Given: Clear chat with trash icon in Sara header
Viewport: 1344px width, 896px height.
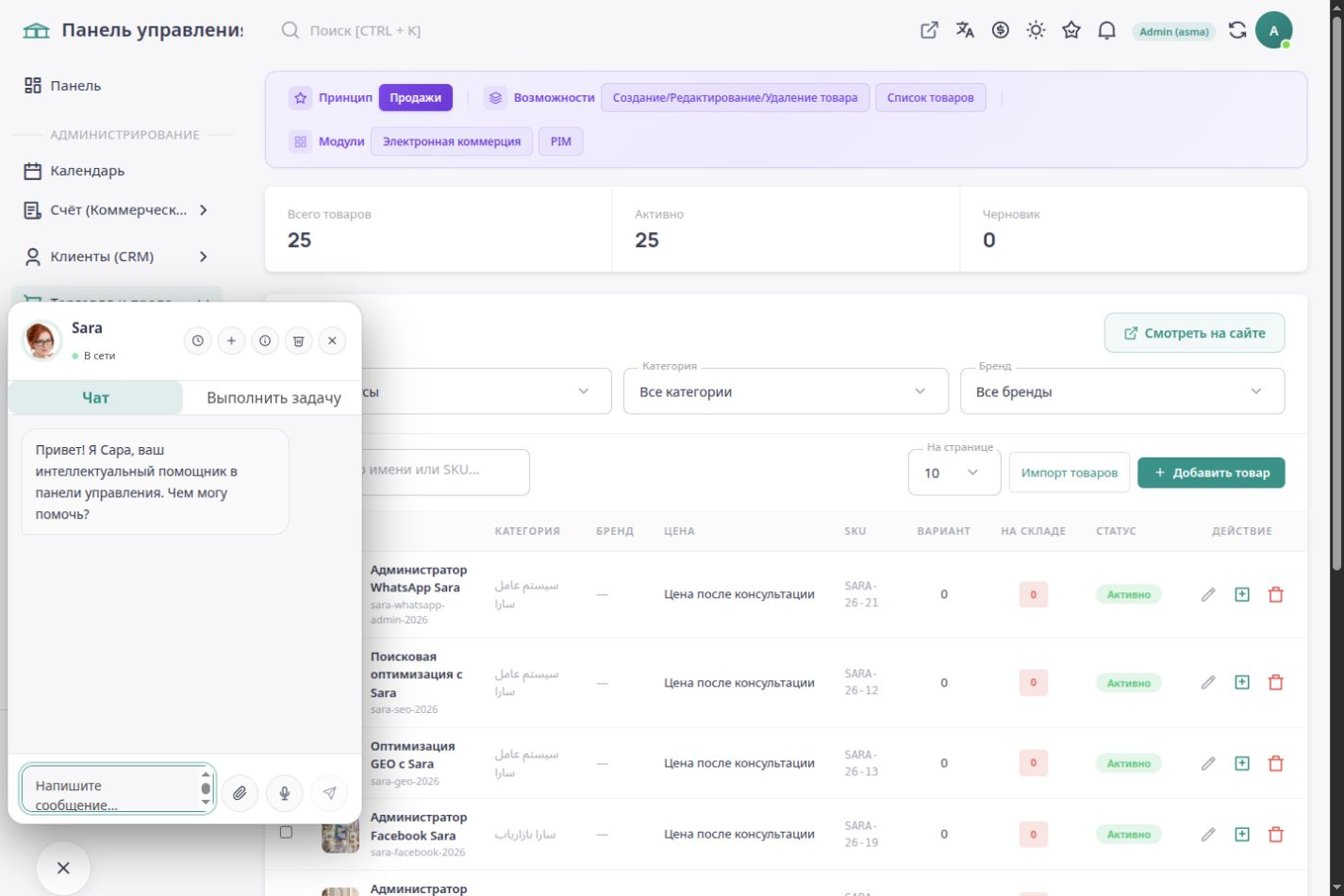Looking at the screenshot, I should 298,340.
